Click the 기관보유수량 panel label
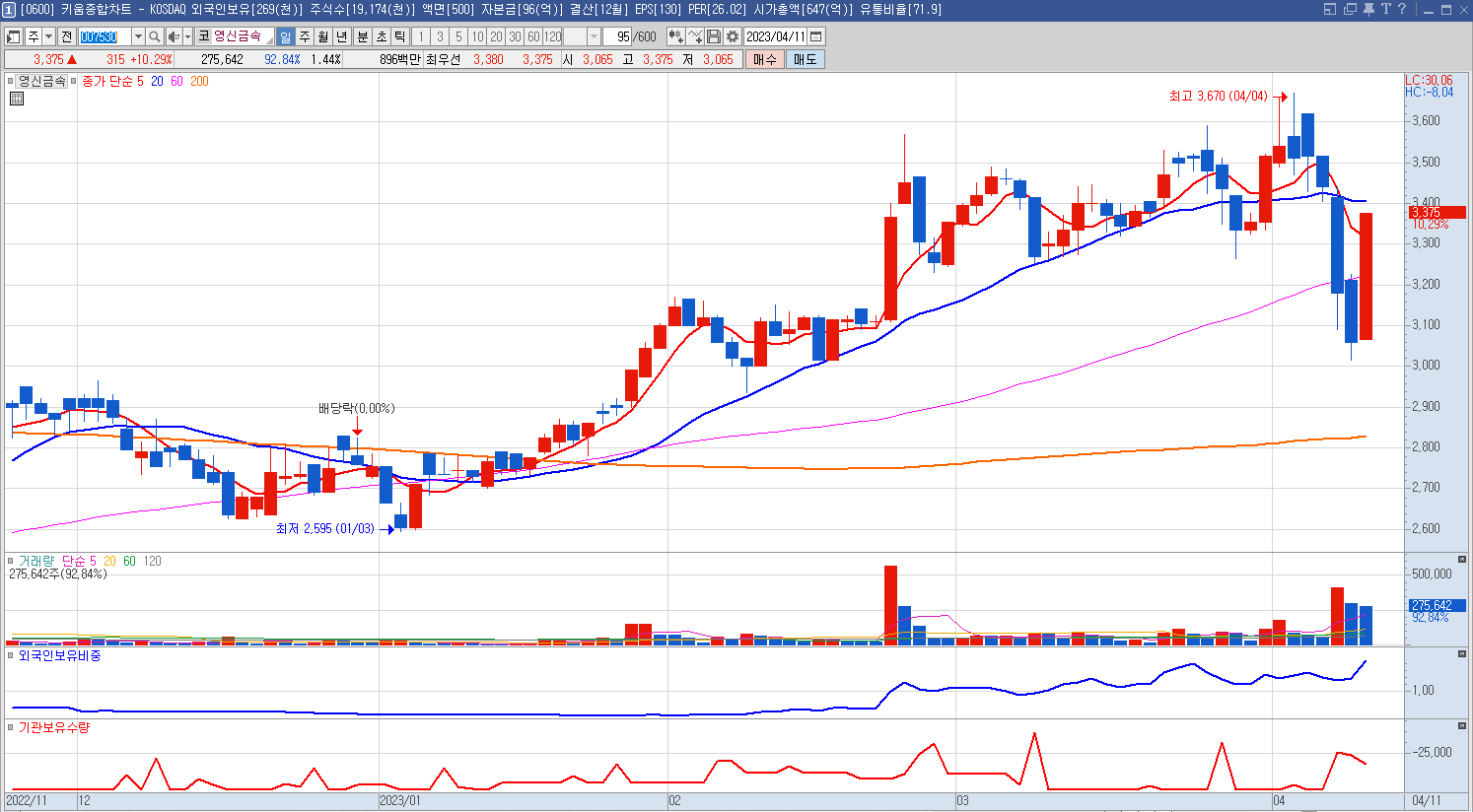 (x=53, y=727)
